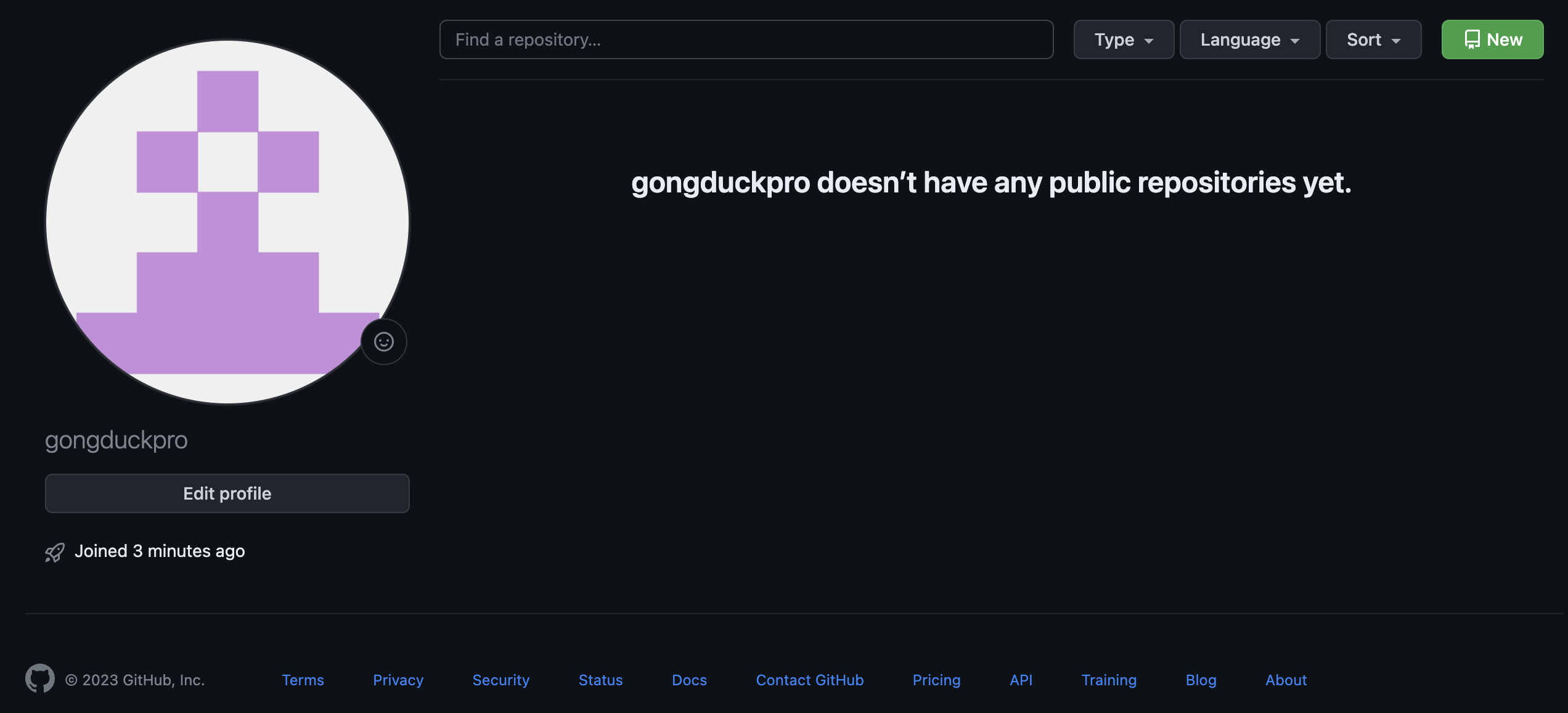Check the Status footer link
This screenshot has width=1568, height=713.
tap(600, 680)
